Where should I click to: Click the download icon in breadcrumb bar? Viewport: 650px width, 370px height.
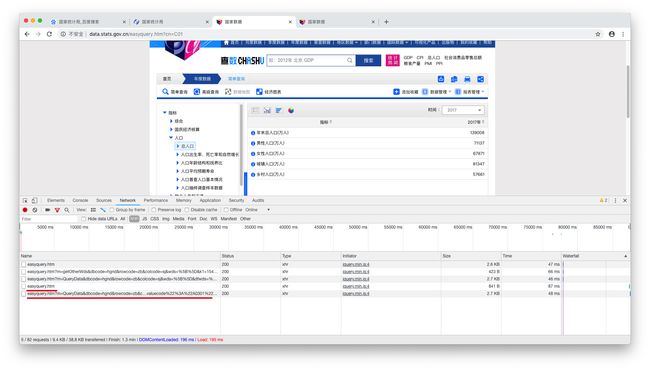[441, 79]
